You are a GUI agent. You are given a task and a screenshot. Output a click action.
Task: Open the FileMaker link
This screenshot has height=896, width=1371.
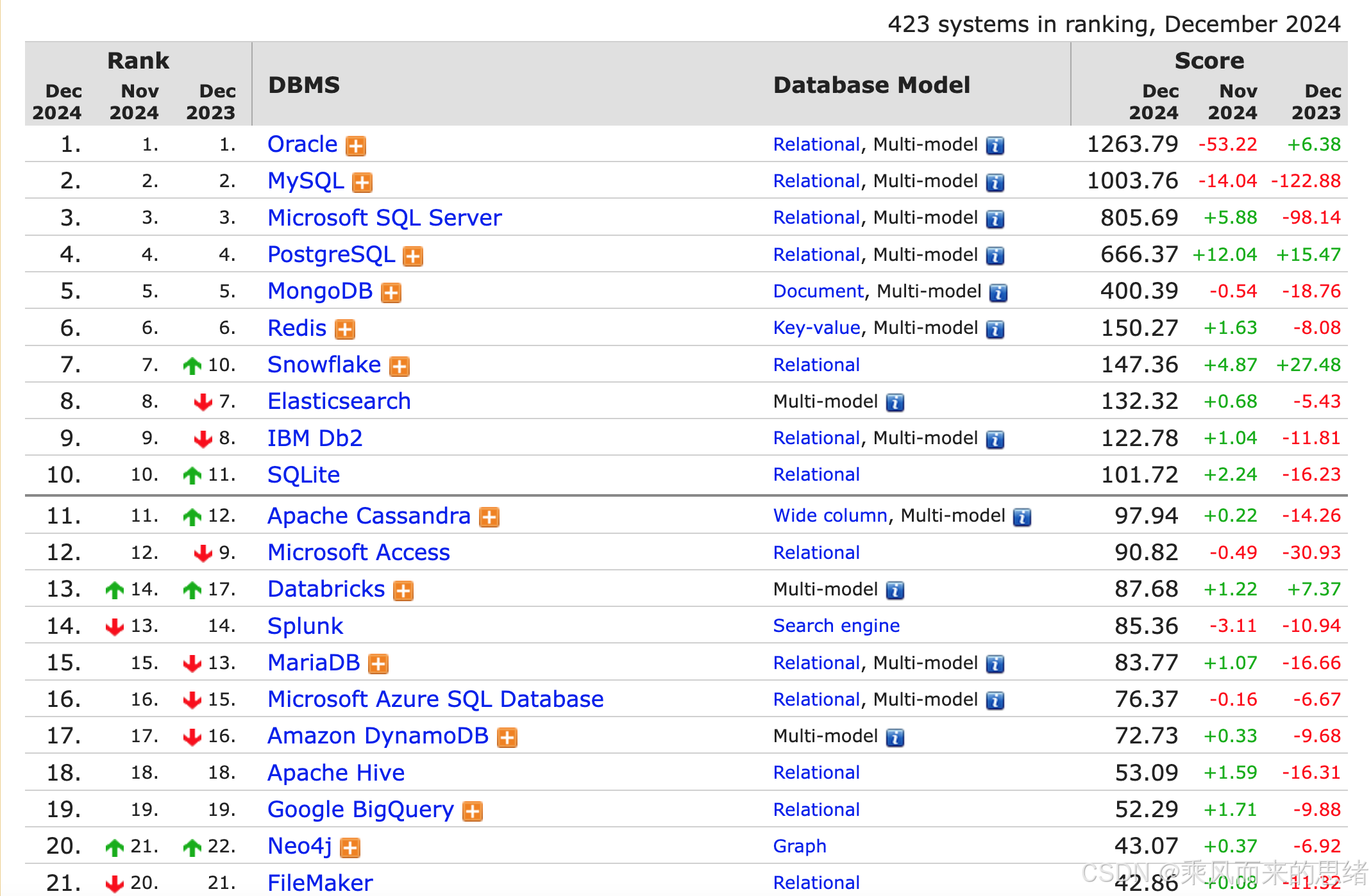(x=321, y=883)
